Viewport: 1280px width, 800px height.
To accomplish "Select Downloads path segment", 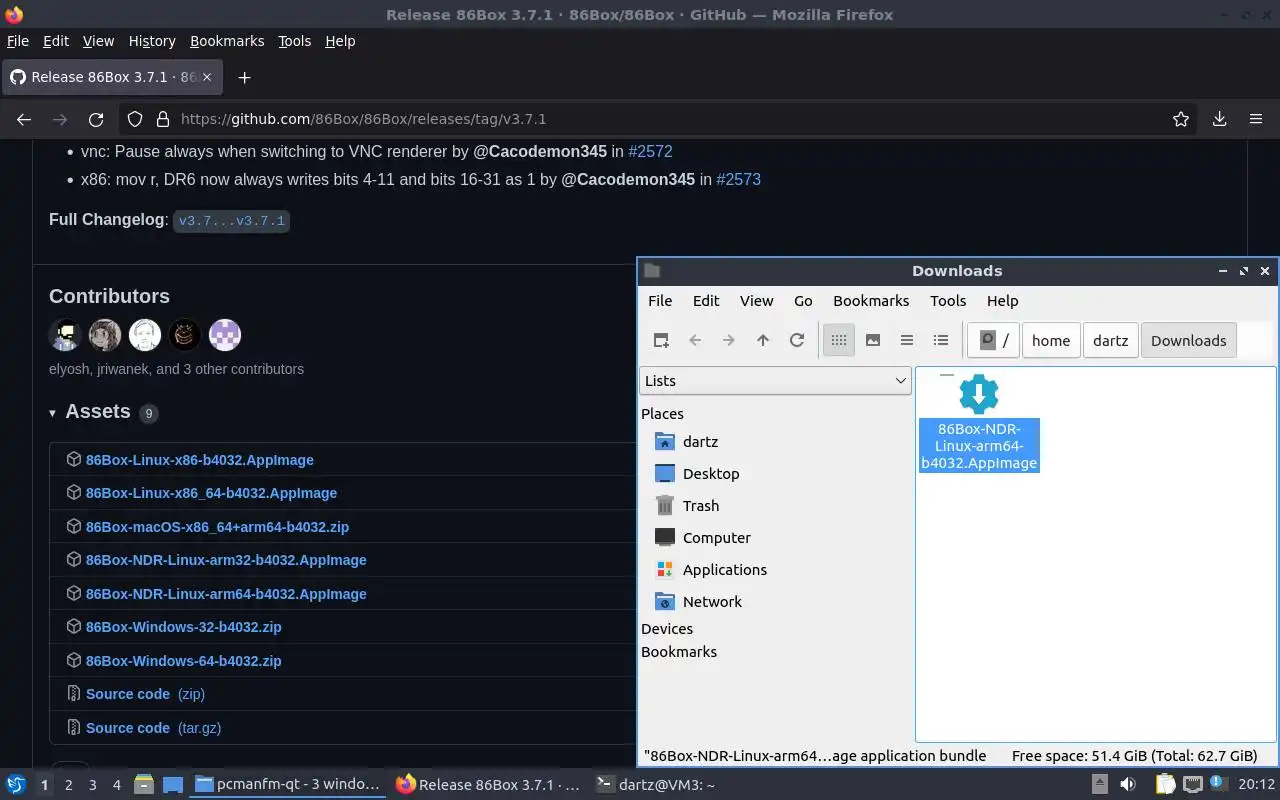I will 1188,340.
